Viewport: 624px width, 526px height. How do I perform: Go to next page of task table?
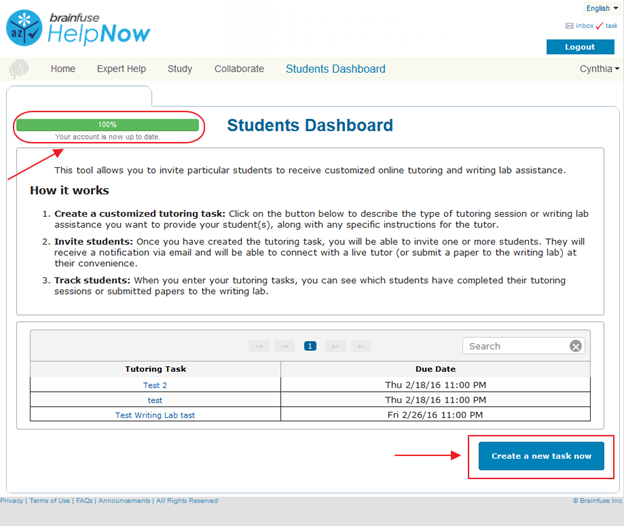tap(335, 346)
